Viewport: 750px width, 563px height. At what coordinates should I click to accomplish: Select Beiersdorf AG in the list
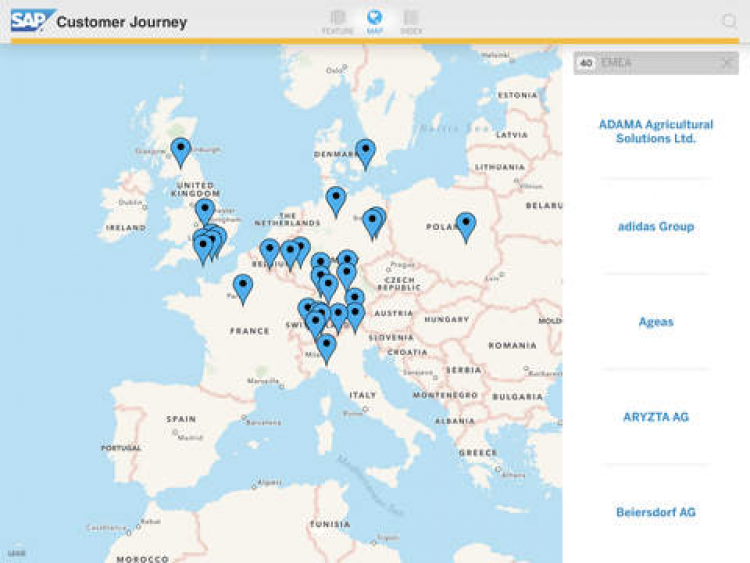(656, 512)
